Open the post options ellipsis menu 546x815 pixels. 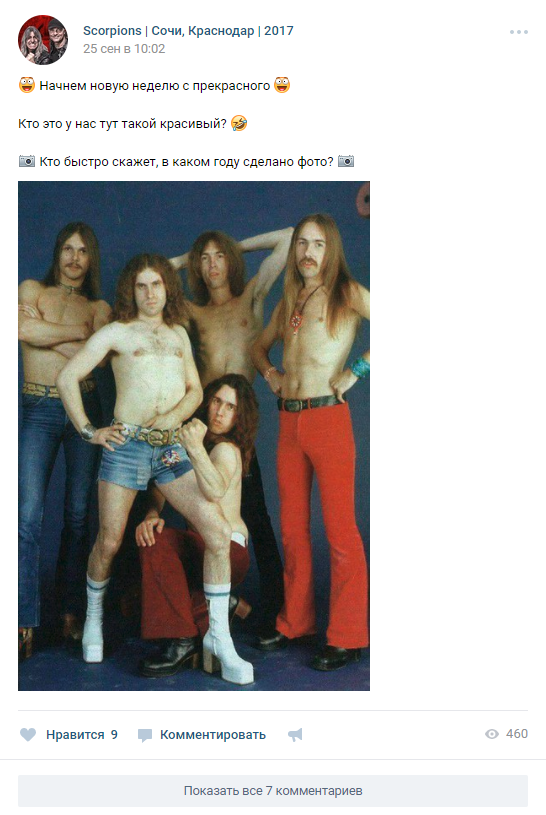tap(518, 32)
